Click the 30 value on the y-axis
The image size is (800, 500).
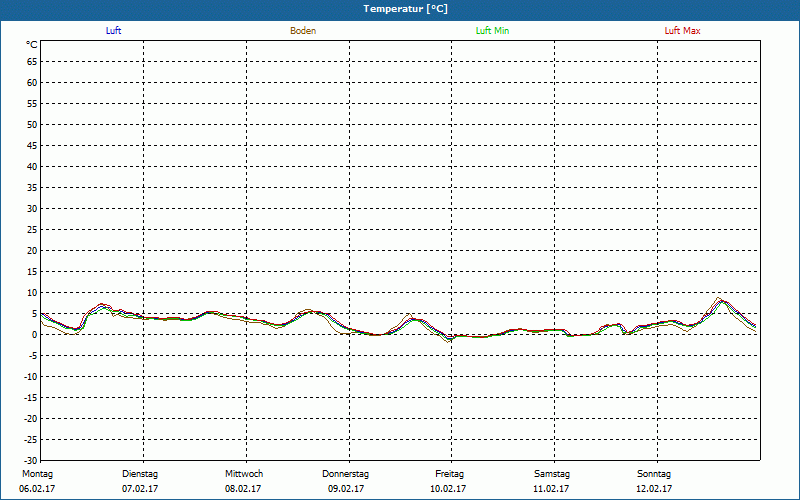tap(32, 209)
